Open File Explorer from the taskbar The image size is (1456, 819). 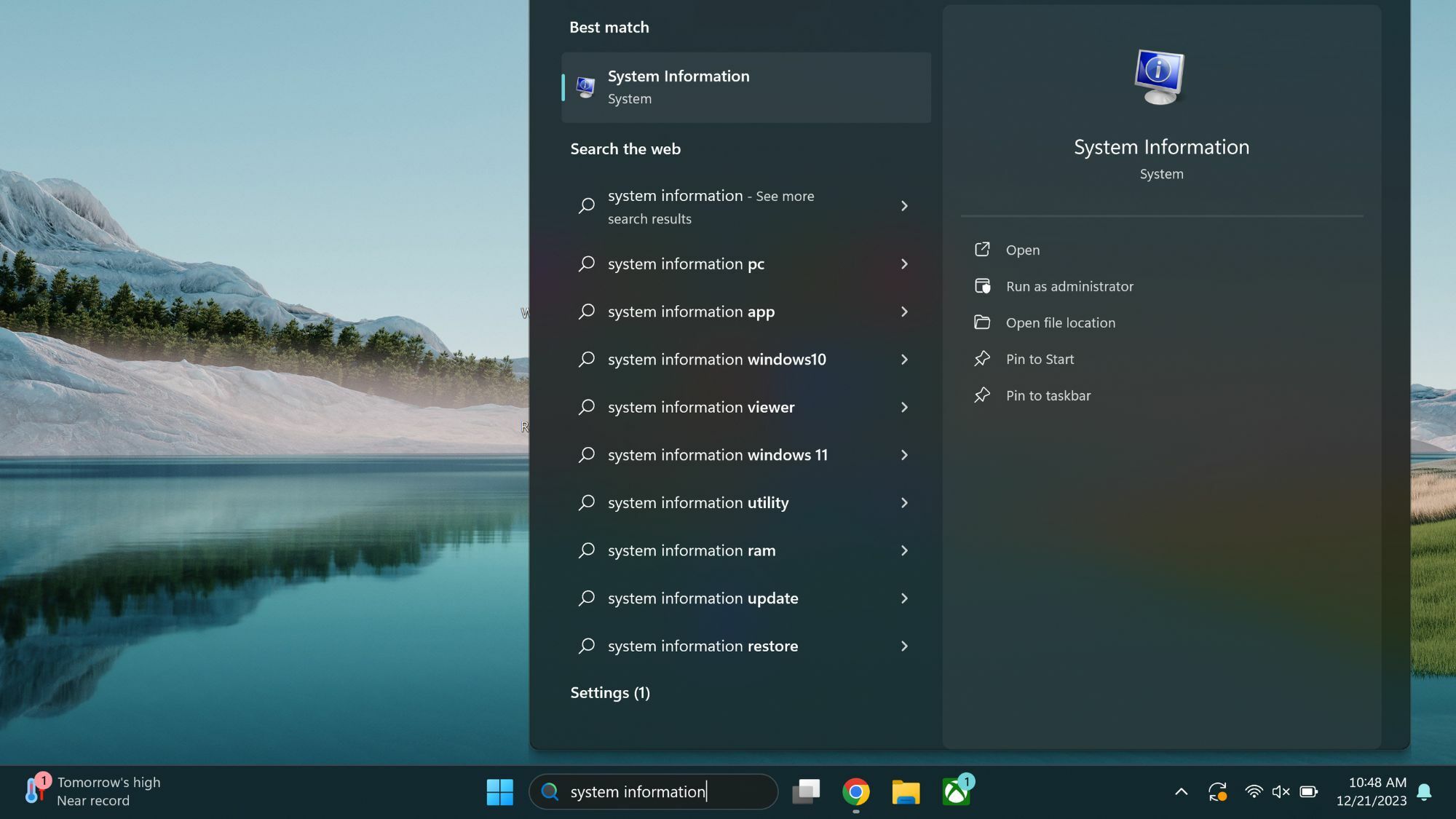(906, 791)
